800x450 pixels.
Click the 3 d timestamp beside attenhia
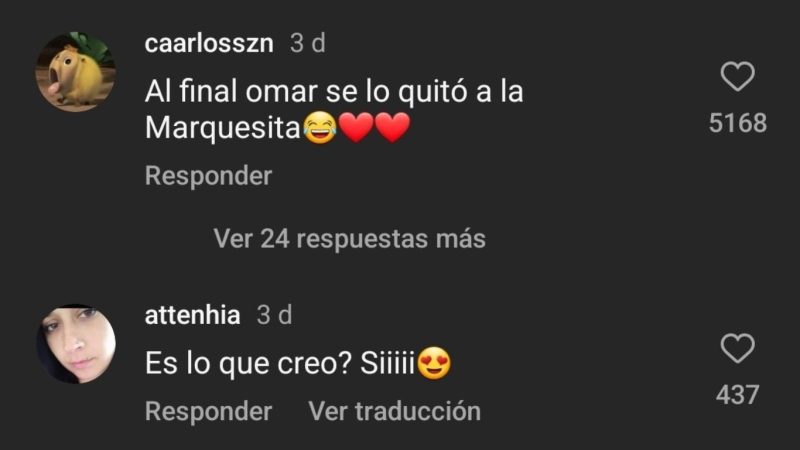point(274,315)
